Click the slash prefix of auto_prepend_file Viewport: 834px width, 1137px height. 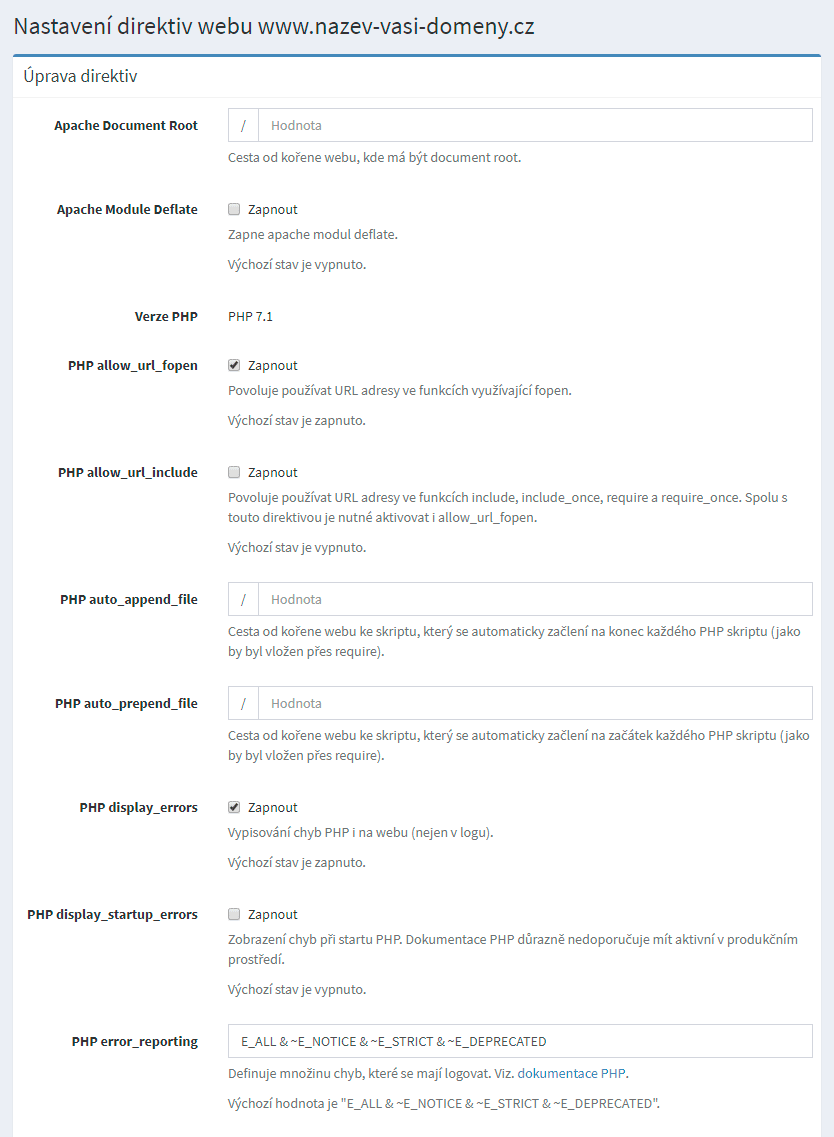tap(243, 704)
